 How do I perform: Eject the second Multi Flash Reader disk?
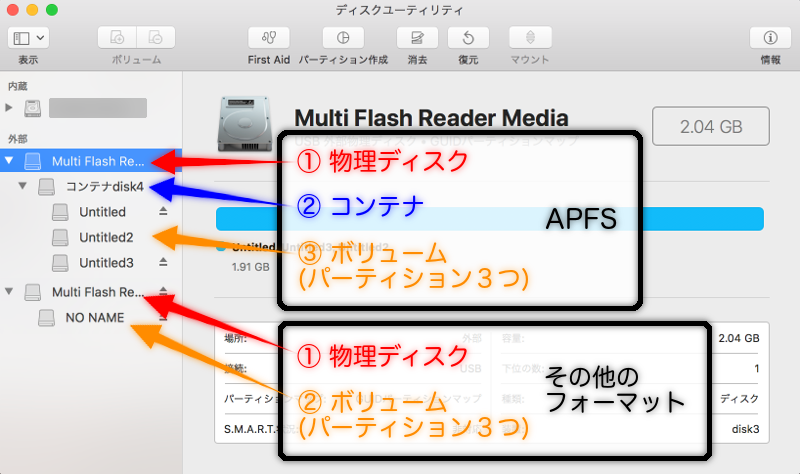tap(163, 291)
